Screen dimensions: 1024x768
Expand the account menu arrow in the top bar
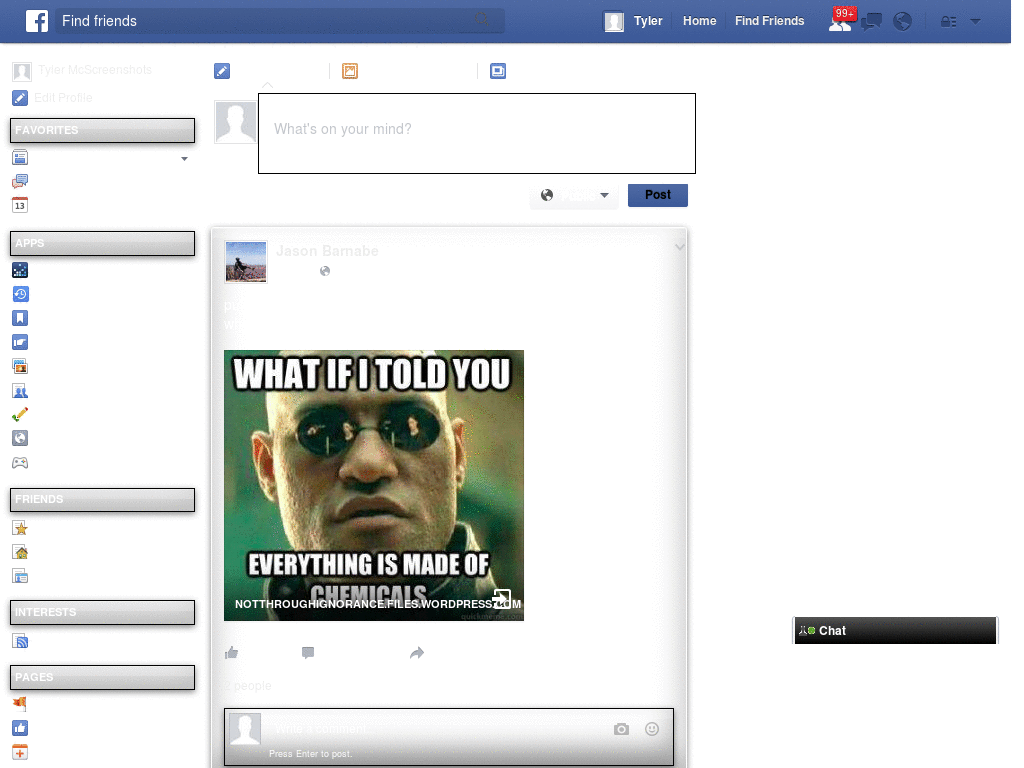[x=976, y=22]
